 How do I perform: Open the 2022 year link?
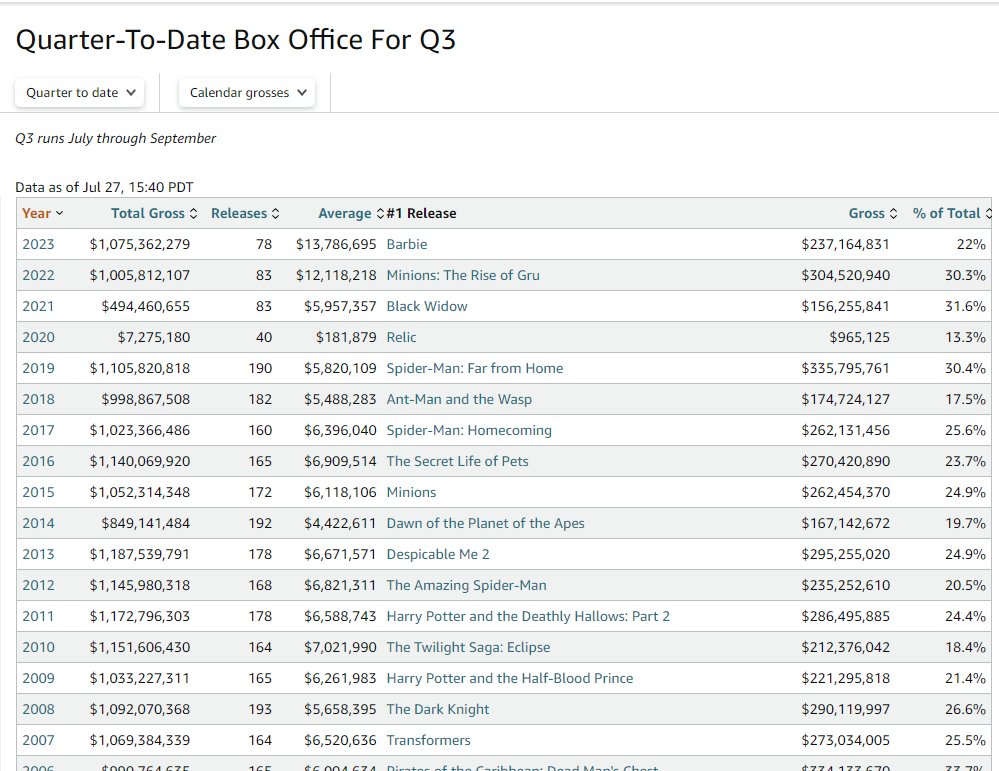click(38, 275)
